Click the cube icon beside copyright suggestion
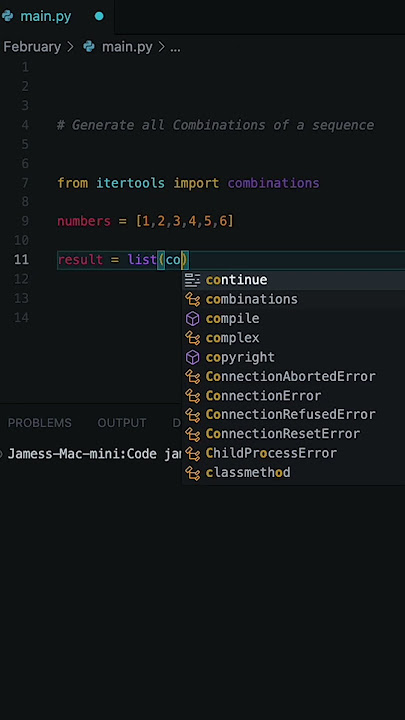This screenshot has width=405, height=720. click(x=192, y=357)
